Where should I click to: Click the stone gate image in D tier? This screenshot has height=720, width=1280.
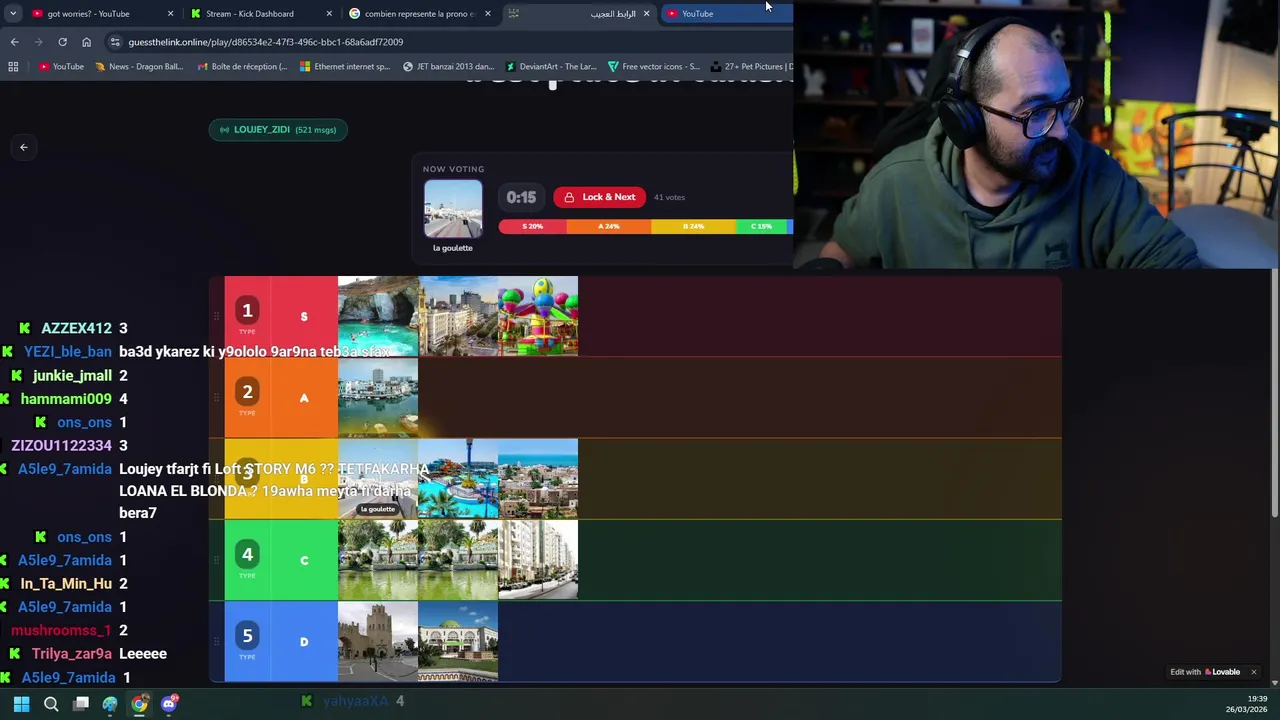coord(378,642)
